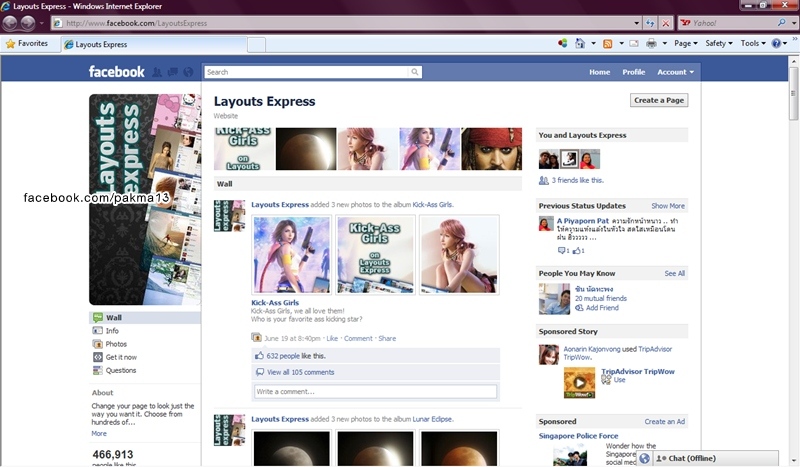
Task: Go back with the browser Back button
Action: 10,23
